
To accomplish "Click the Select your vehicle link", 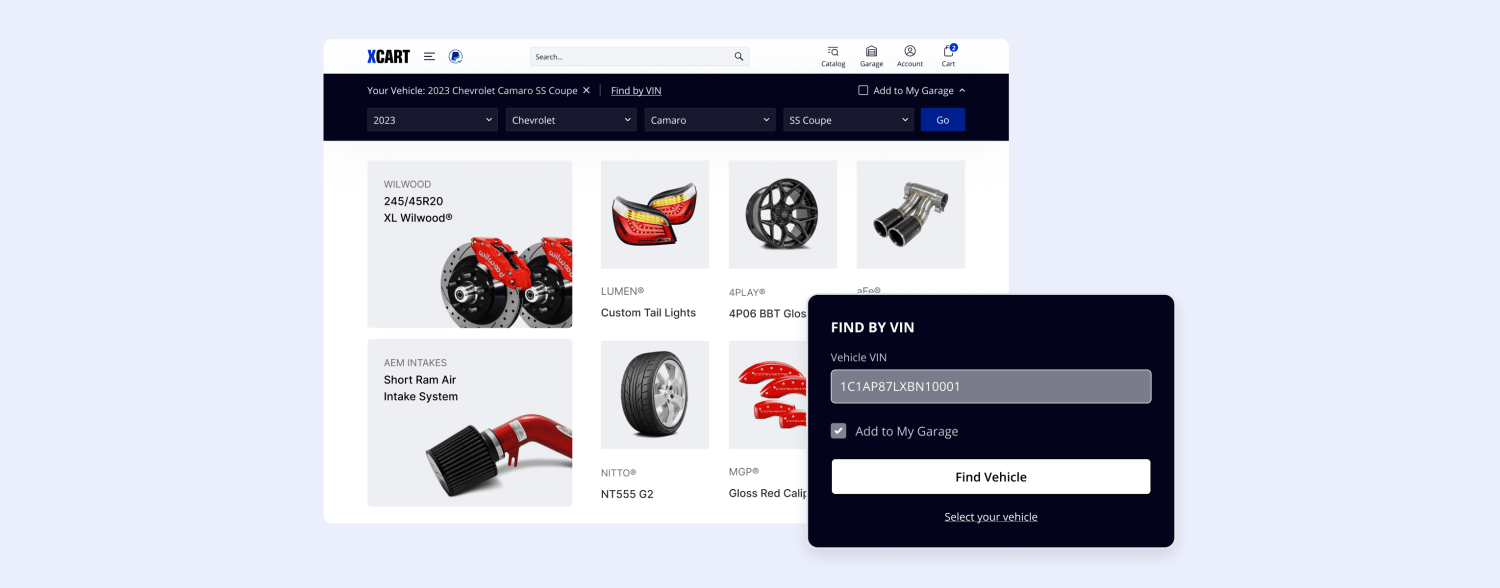I will pos(990,516).
